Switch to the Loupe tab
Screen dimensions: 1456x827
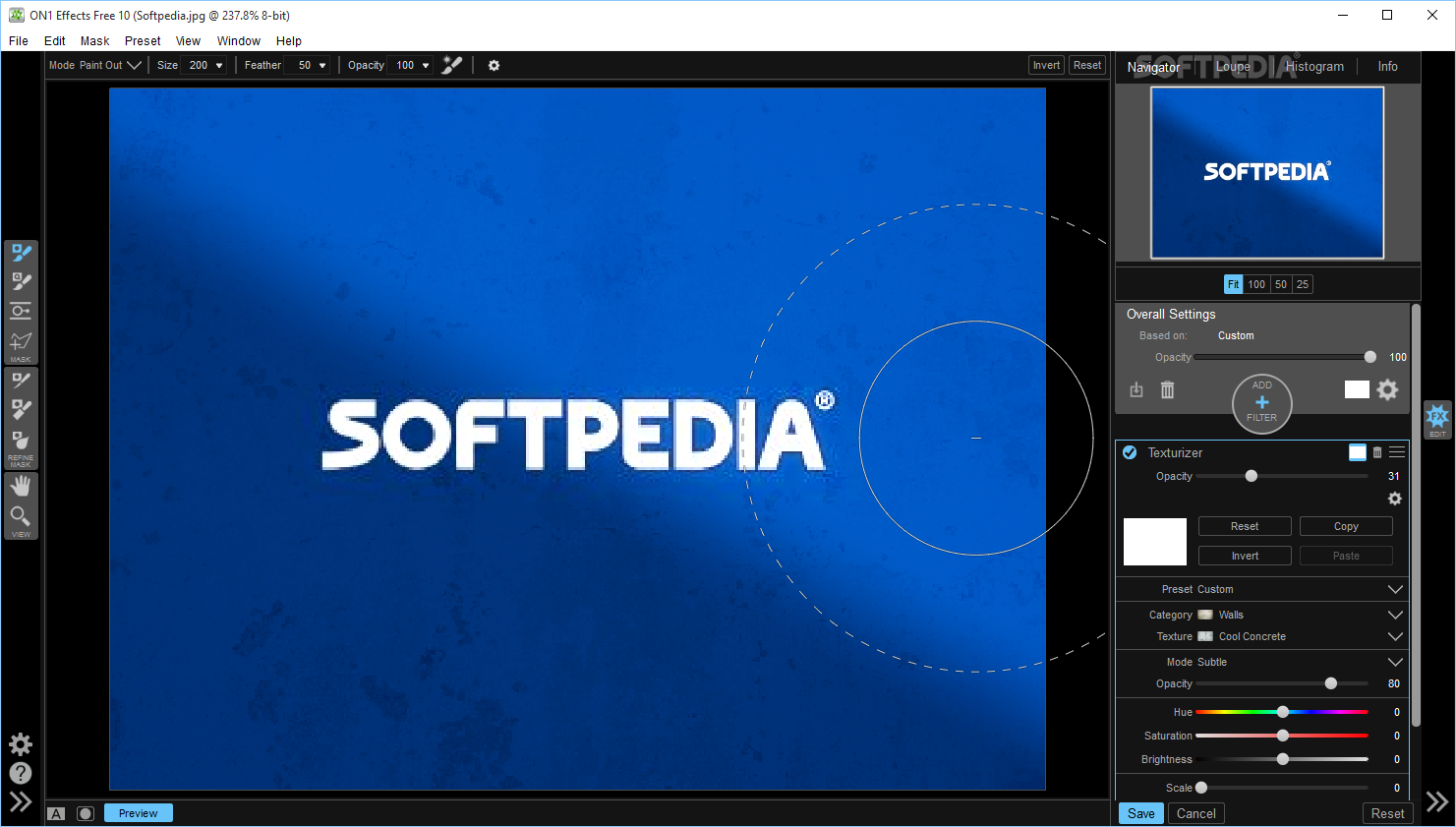(1233, 67)
